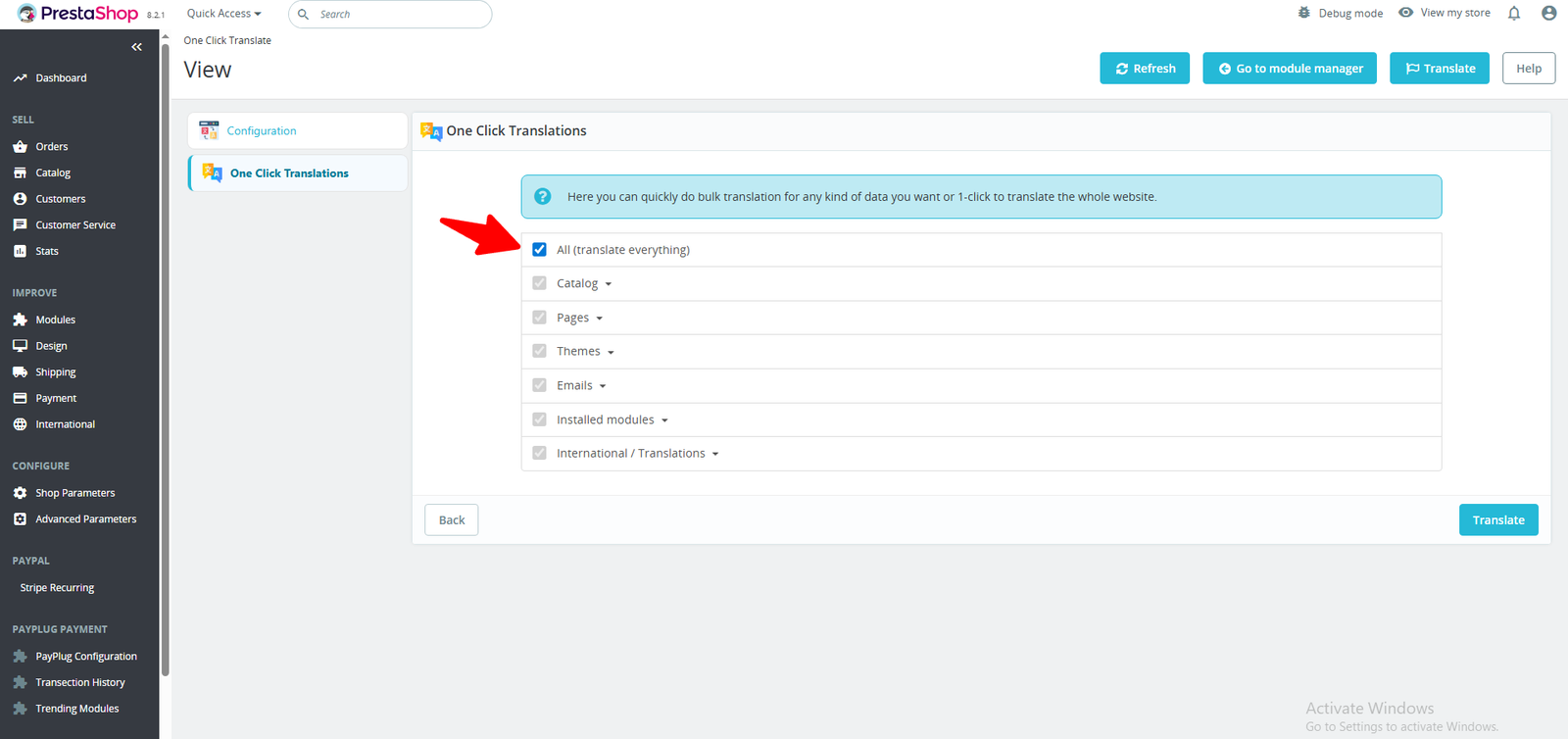Switch to the Configuration tab

[x=262, y=131]
